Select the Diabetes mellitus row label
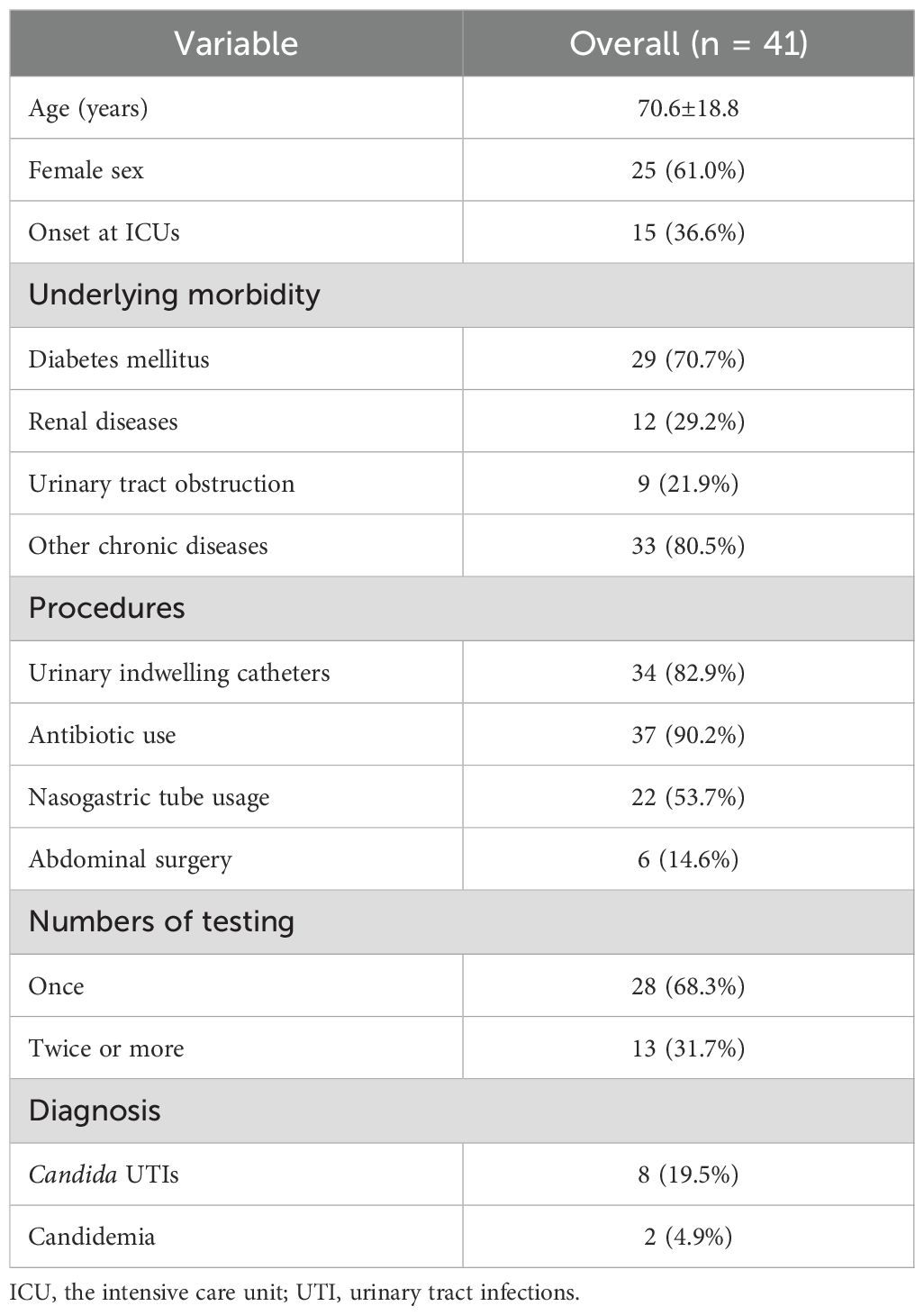 pos(119,359)
